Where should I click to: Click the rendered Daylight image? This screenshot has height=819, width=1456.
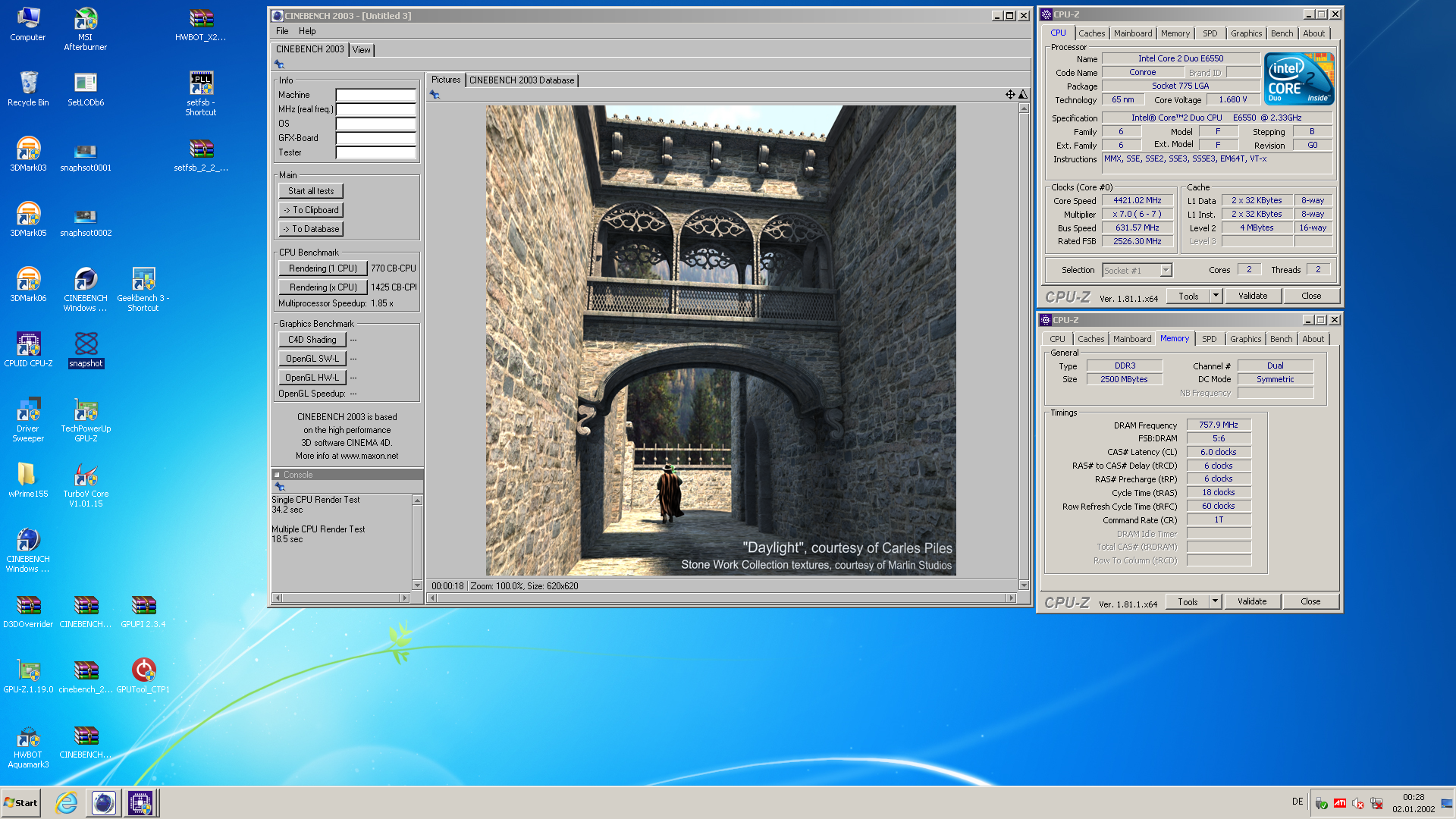pyautogui.click(x=720, y=340)
